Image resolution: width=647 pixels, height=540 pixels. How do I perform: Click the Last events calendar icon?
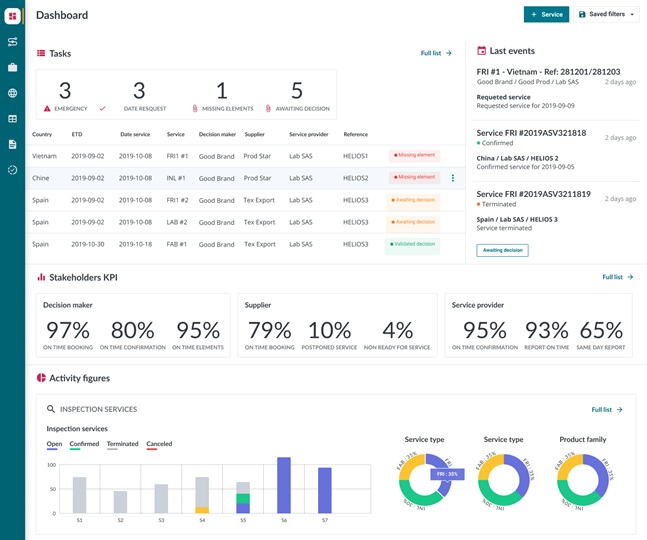pyautogui.click(x=481, y=51)
